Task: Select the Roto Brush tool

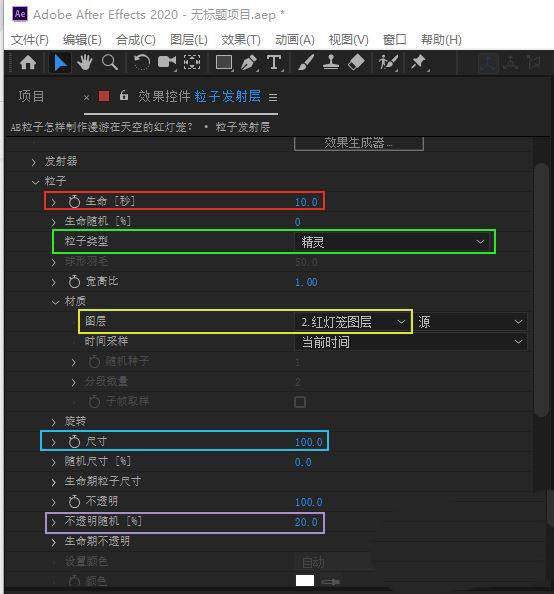Action: click(388, 63)
